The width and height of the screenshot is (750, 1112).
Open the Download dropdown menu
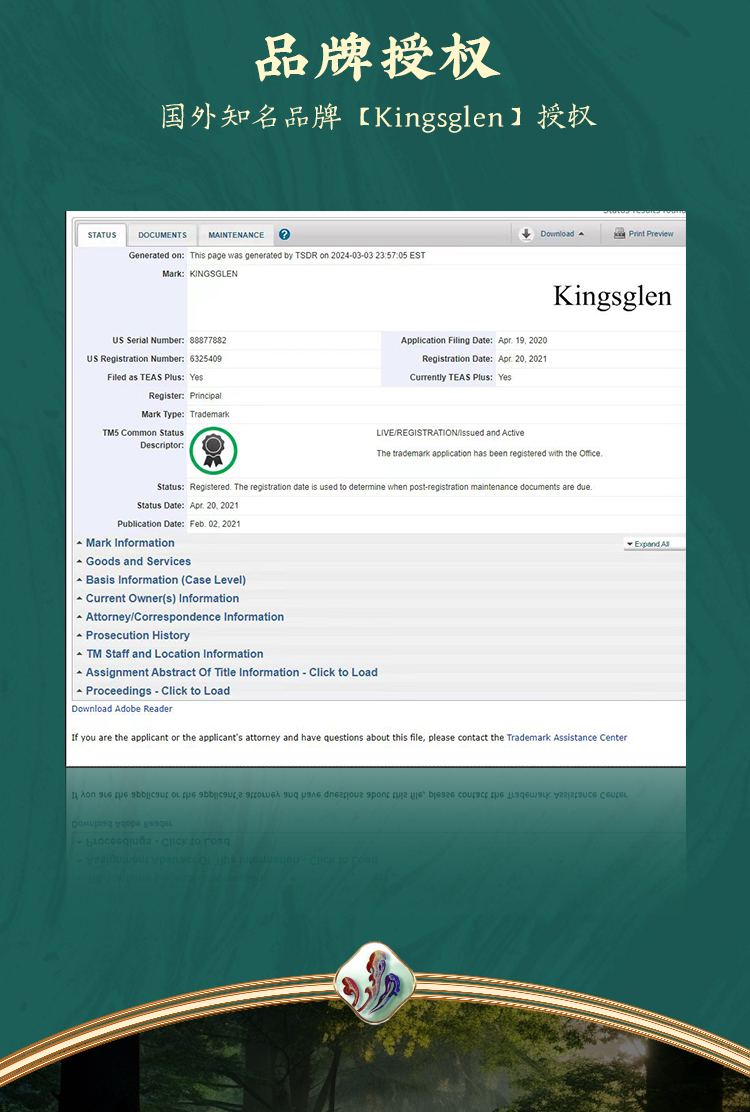[555, 234]
